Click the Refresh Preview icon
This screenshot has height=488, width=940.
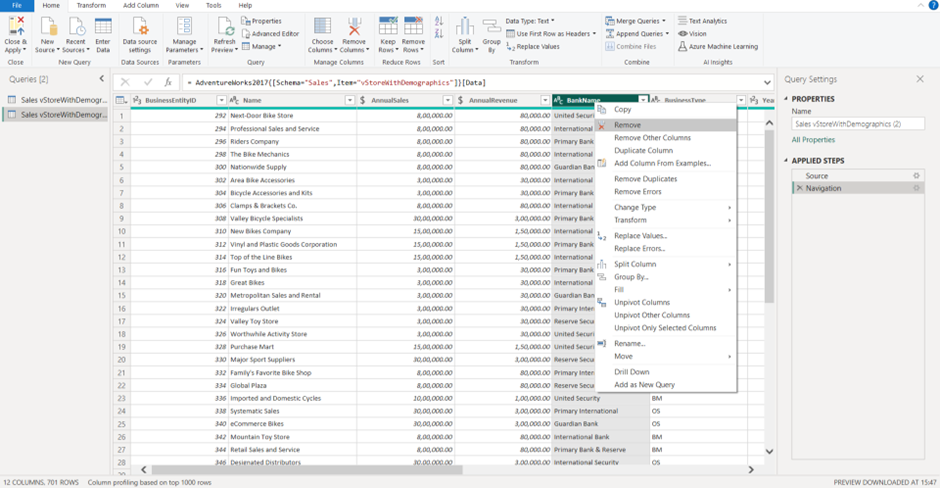click(225, 28)
